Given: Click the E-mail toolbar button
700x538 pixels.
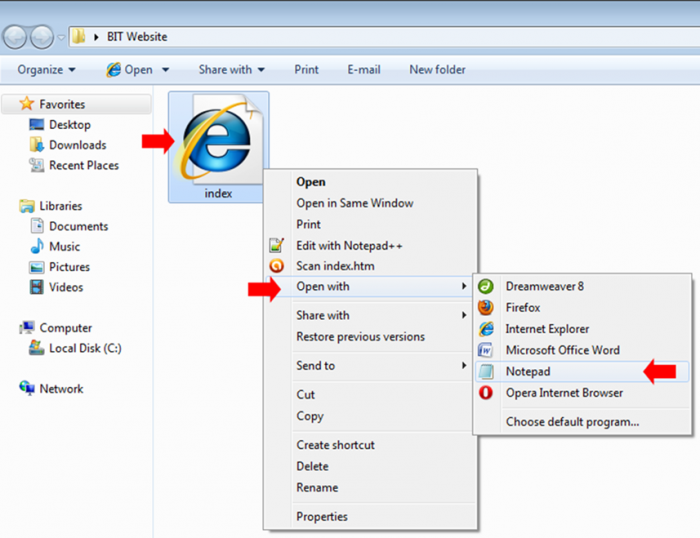Looking at the screenshot, I should pyautogui.click(x=364, y=70).
